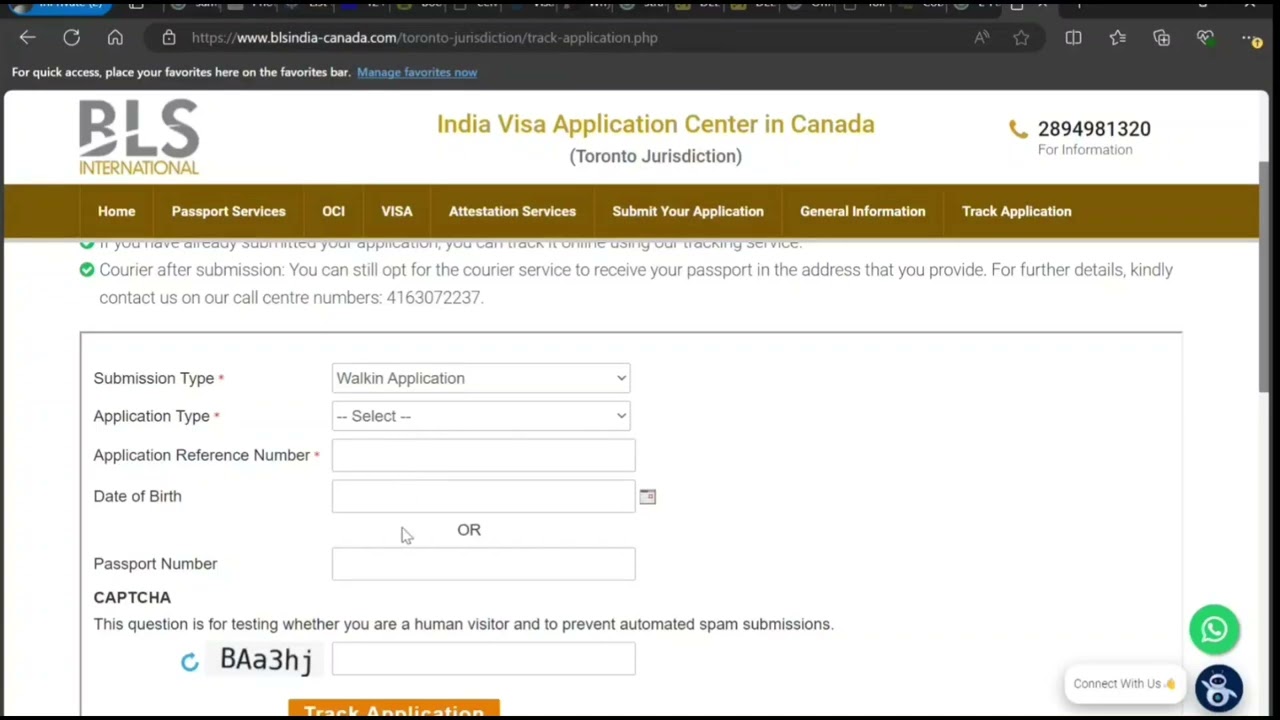Viewport: 1280px width, 720px height.
Task: Open the Passport Services menu
Action: [228, 211]
